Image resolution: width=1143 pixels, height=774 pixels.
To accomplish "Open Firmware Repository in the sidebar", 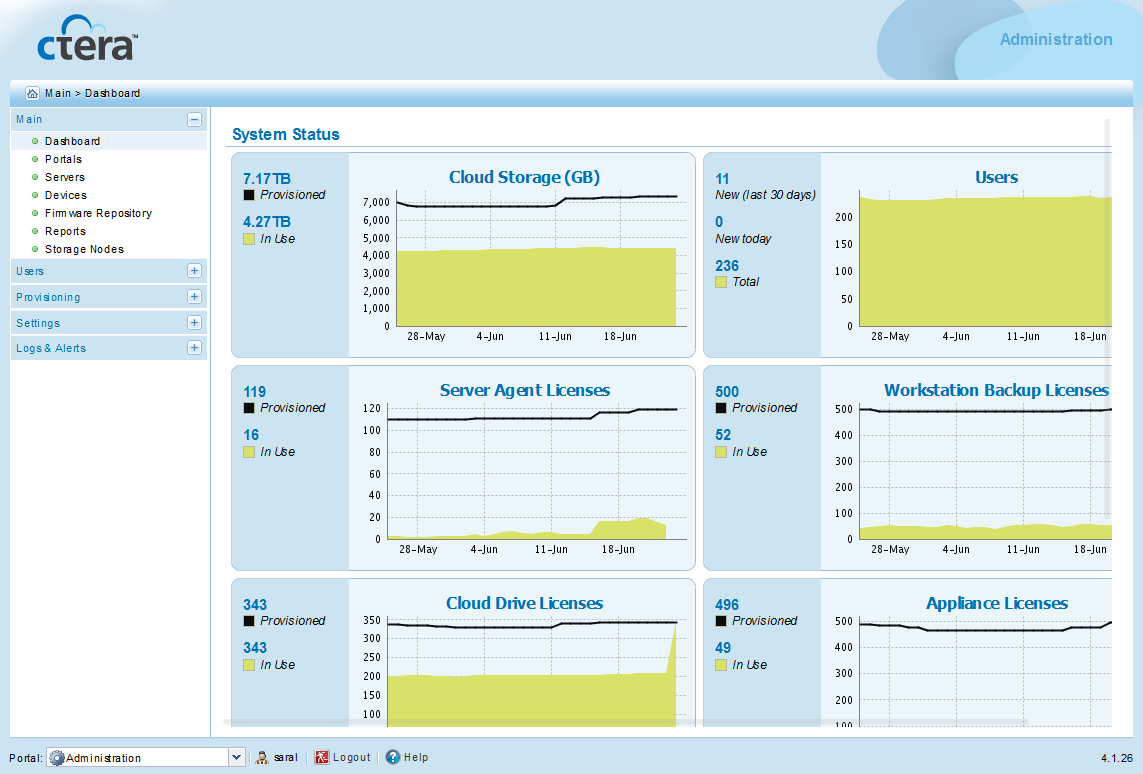I will (98, 213).
